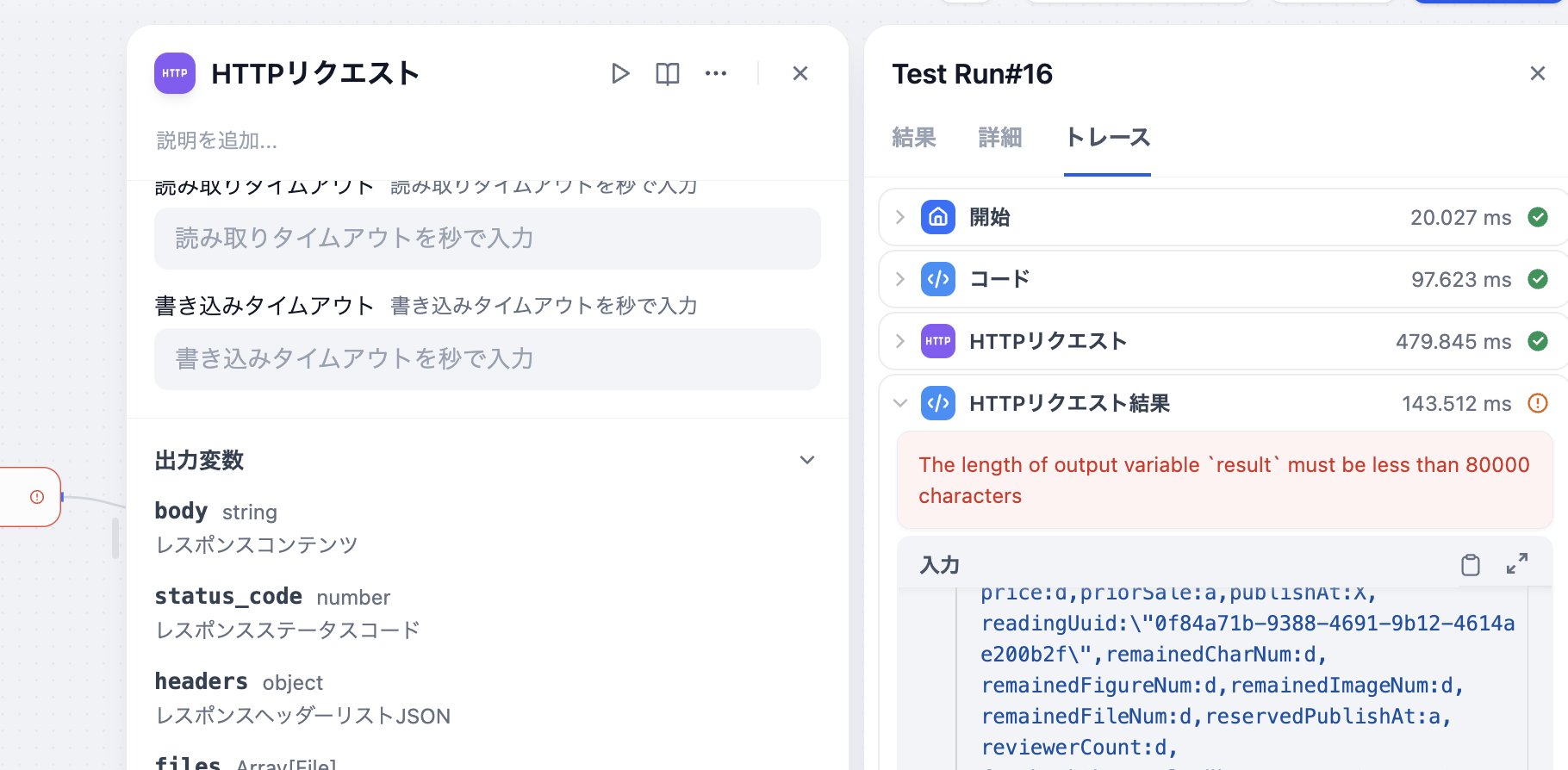Click the HTTPリクエスト結果 trace row label
Image resolution: width=1568 pixels, height=770 pixels.
pyautogui.click(x=1069, y=403)
